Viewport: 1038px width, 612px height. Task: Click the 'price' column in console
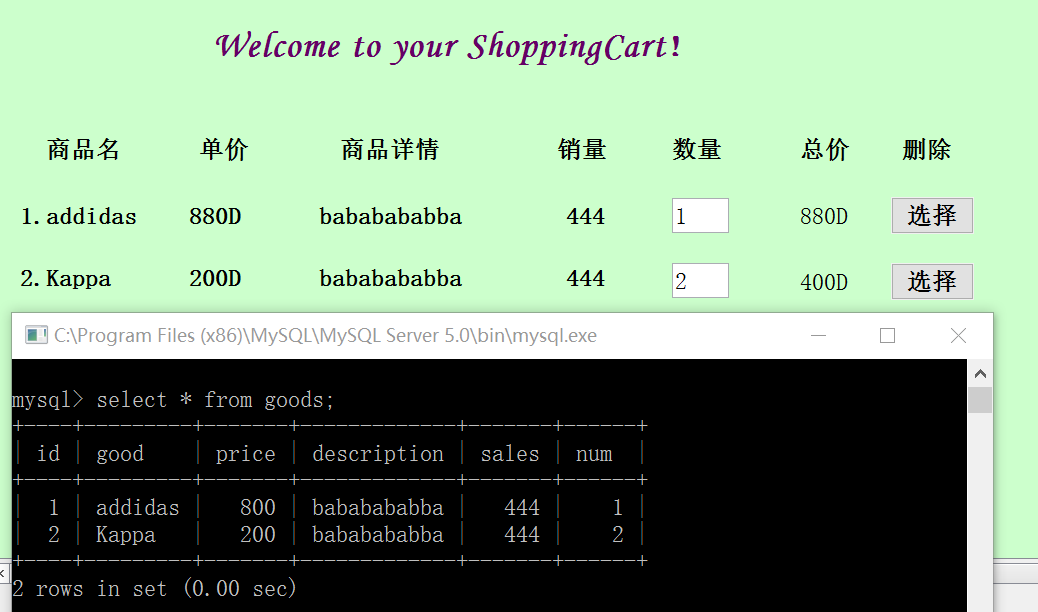tap(245, 454)
